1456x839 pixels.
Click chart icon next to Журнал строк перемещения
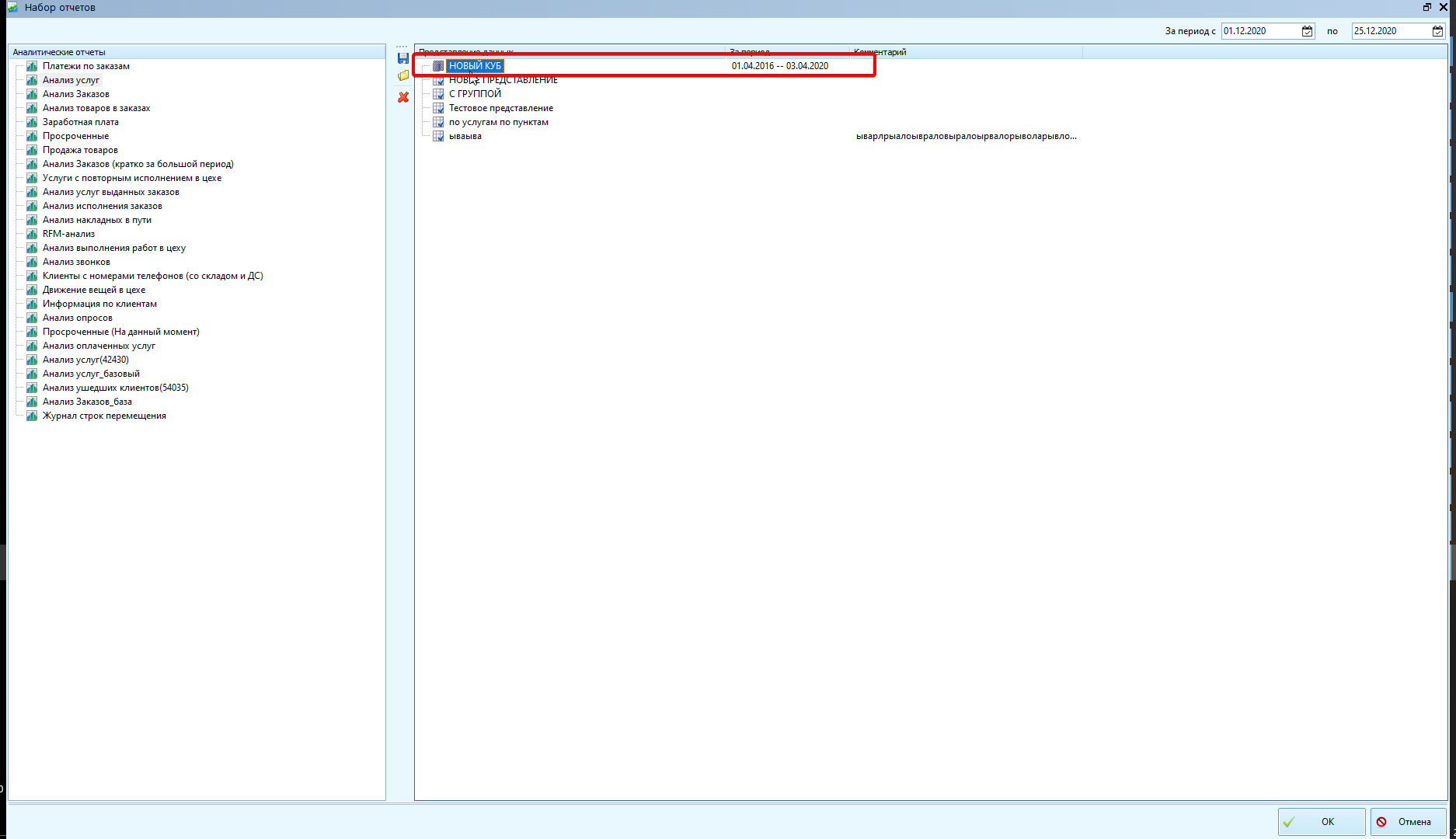pyautogui.click(x=32, y=416)
